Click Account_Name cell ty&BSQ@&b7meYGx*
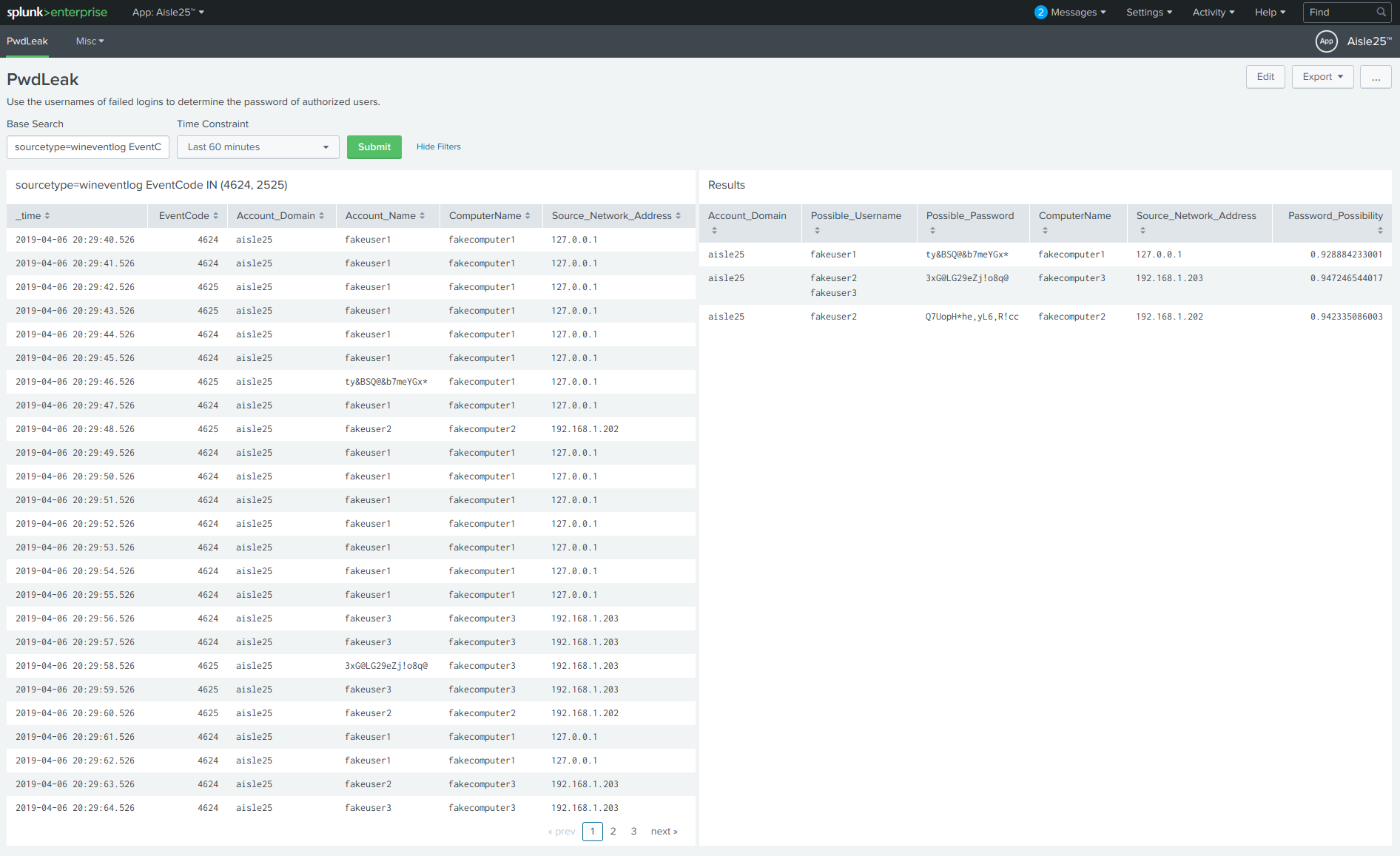The image size is (1400, 856). [386, 382]
